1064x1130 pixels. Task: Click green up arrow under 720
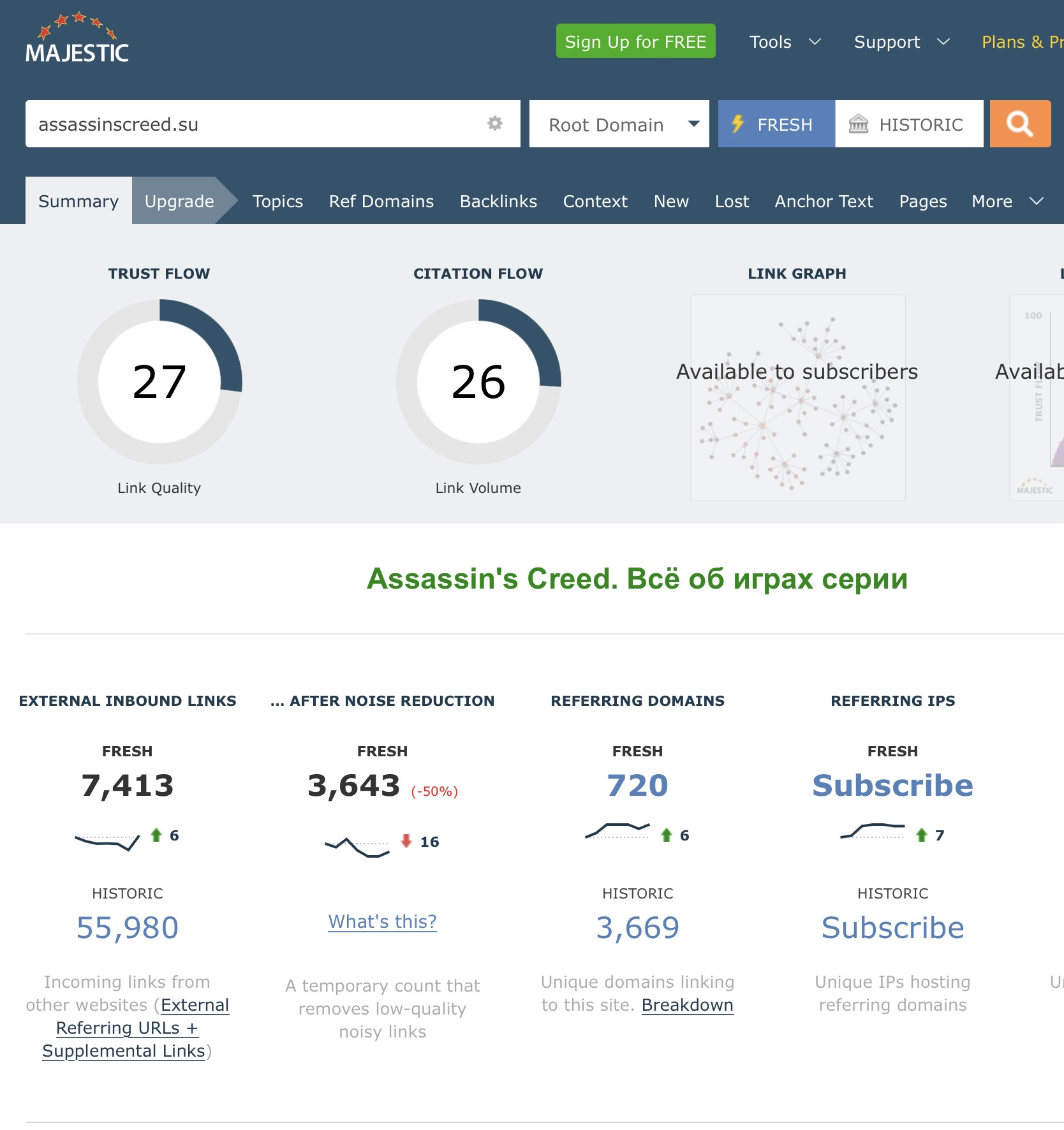click(x=667, y=835)
